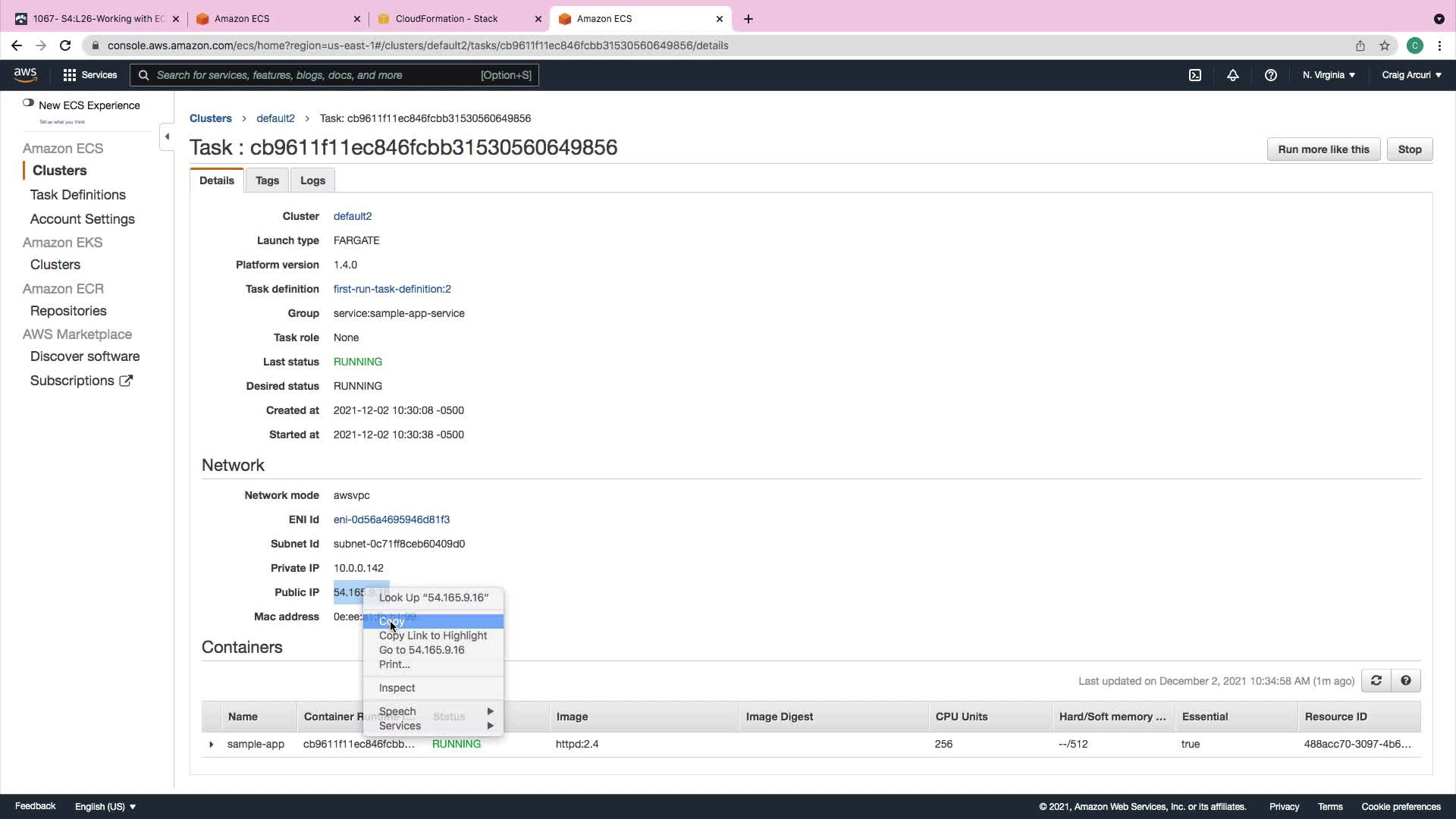Image resolution: width=1456 pixels, height=819 pixels.
Task: Open the first-run-task-definition:2 link
Action: (392, 289)
